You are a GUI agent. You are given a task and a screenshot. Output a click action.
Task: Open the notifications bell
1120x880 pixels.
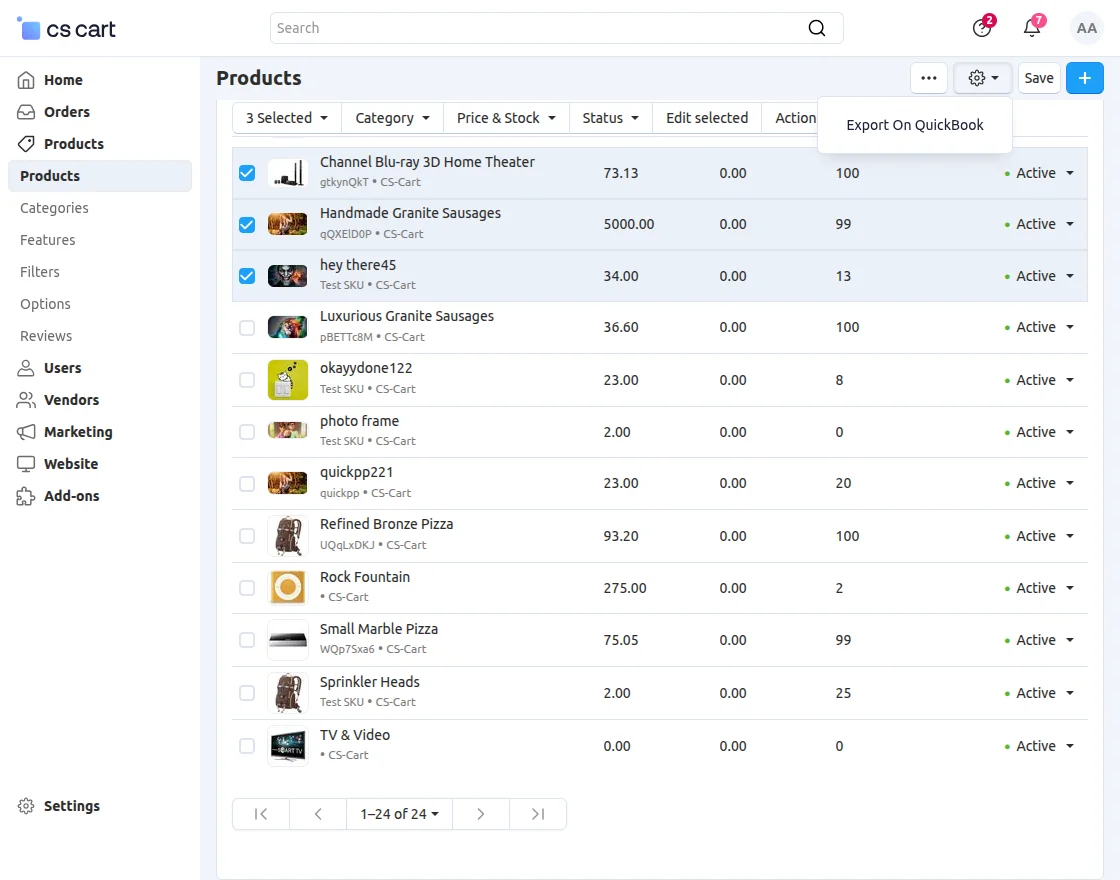(1032, 28)
